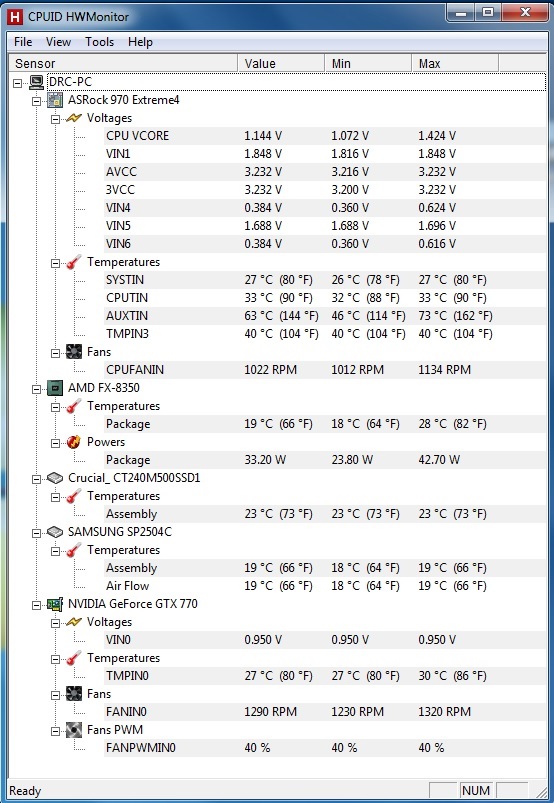Click the Max column header

tap(455, 64)
